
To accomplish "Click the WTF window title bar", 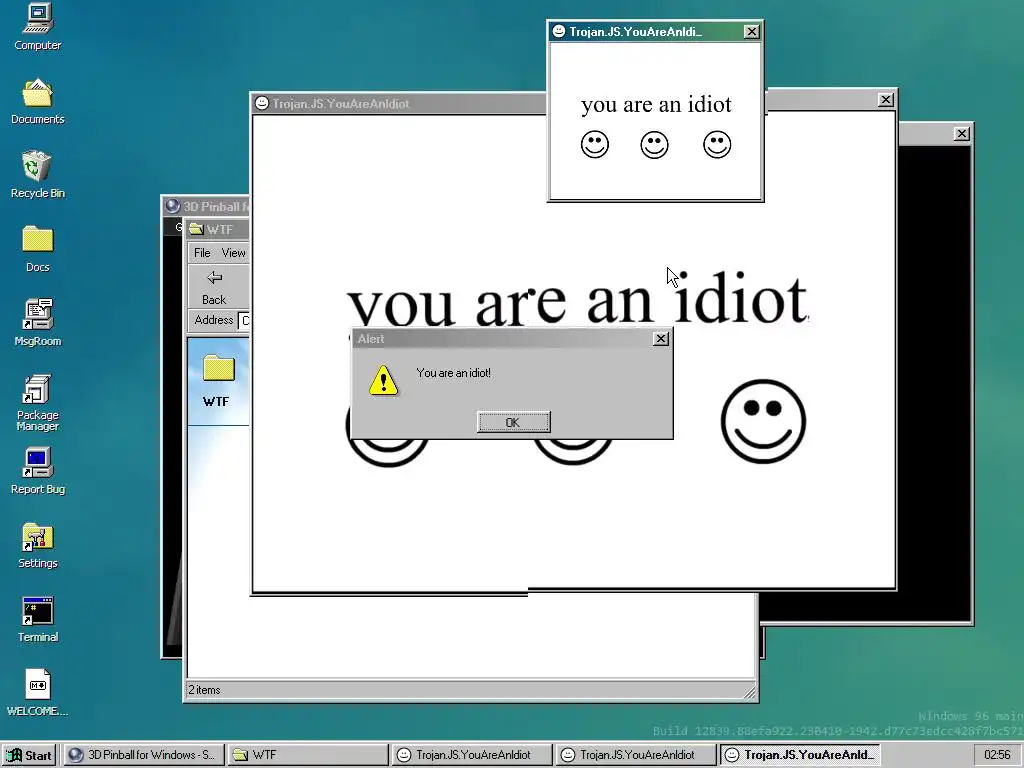I will pos(217,229).
